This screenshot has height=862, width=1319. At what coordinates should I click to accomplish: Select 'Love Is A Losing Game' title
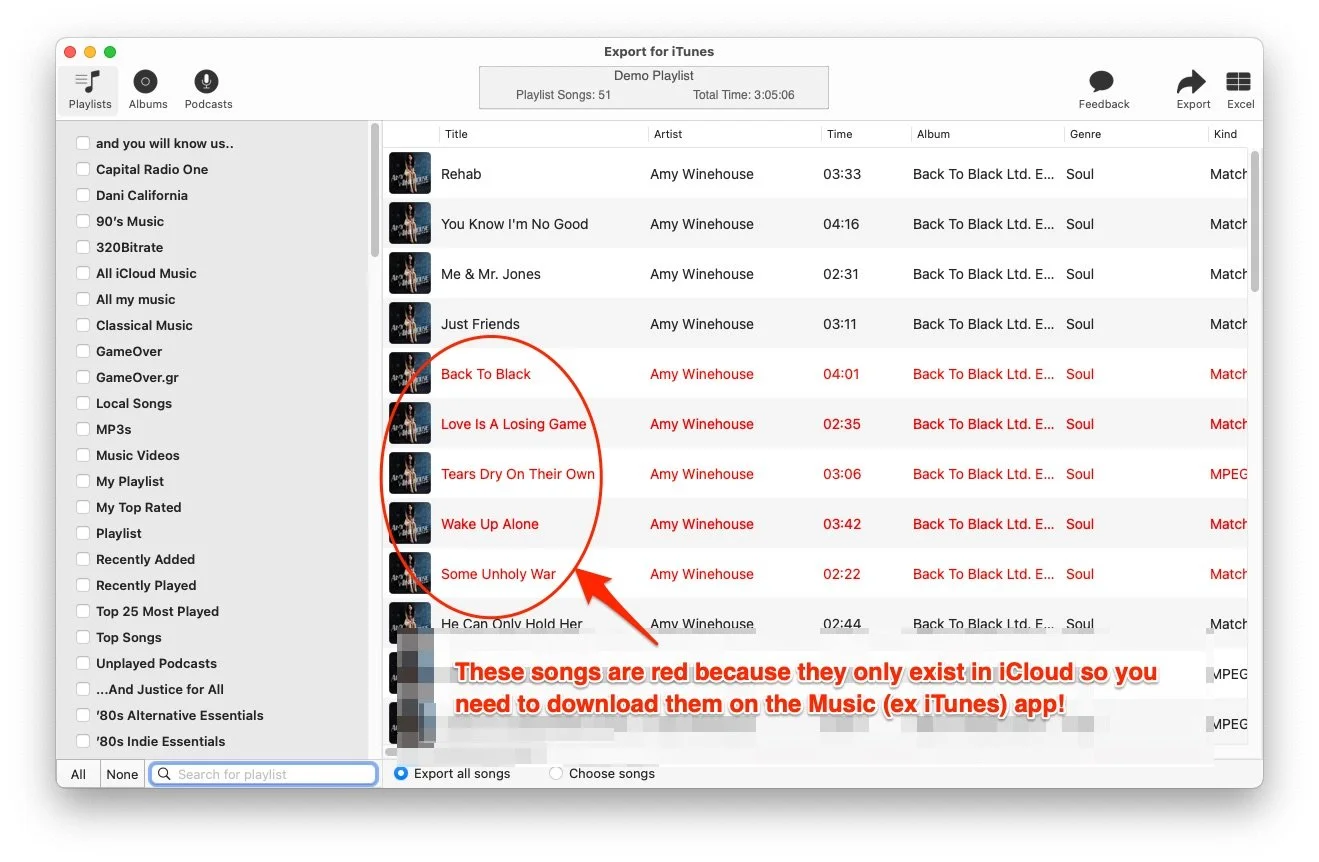pyautogui.click(x=514, y=424)
